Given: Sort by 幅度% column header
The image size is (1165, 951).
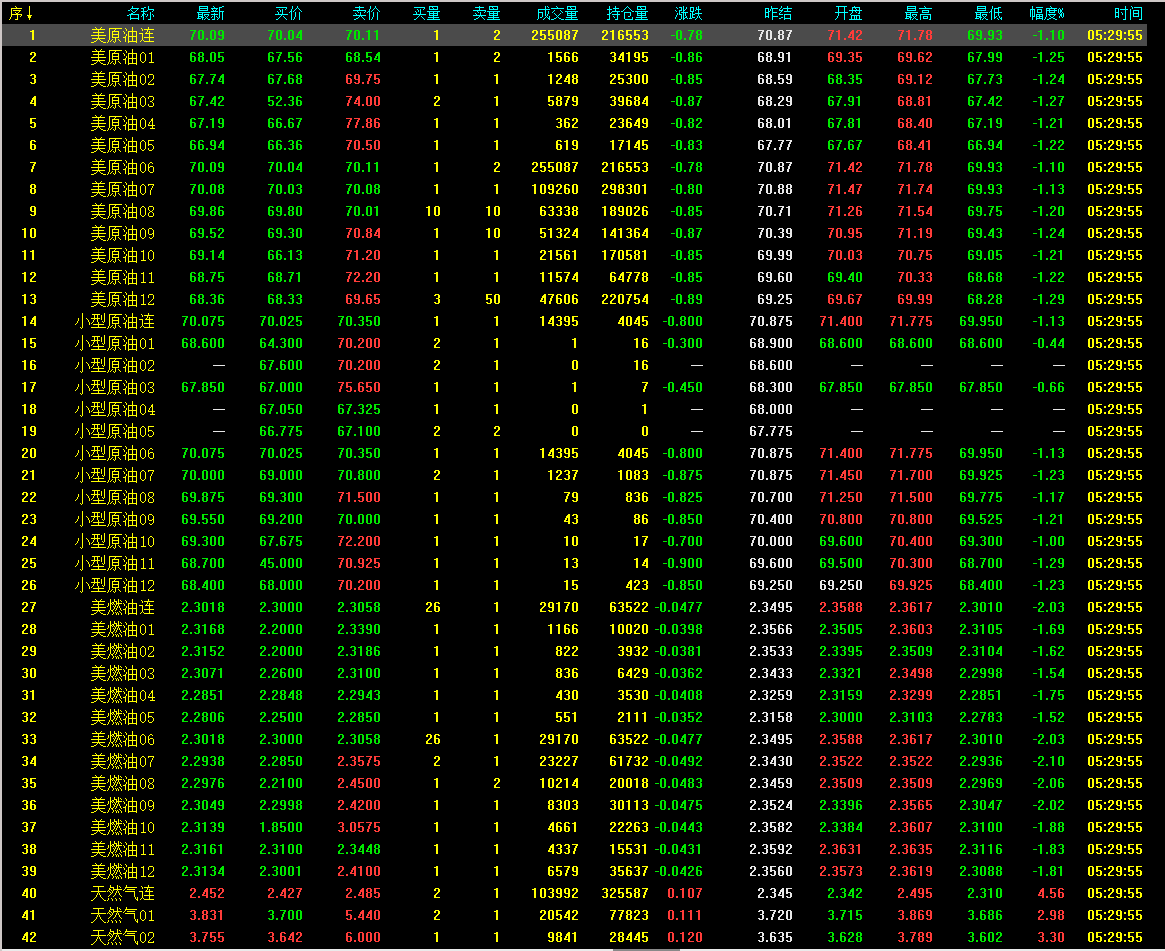Looking at the screenshot, I should (1047, 13).
